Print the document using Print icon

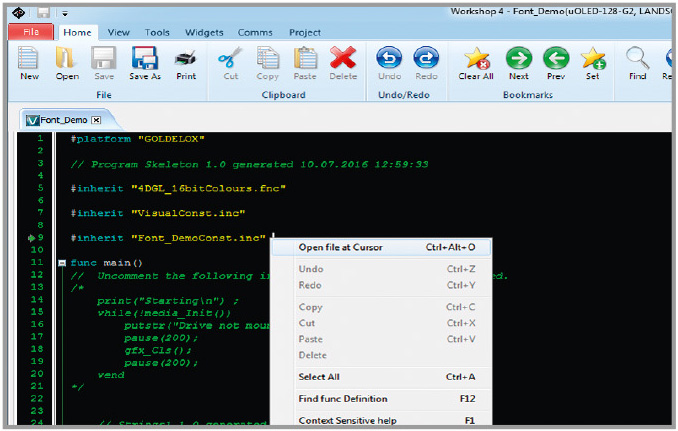(x=186, y=59)
